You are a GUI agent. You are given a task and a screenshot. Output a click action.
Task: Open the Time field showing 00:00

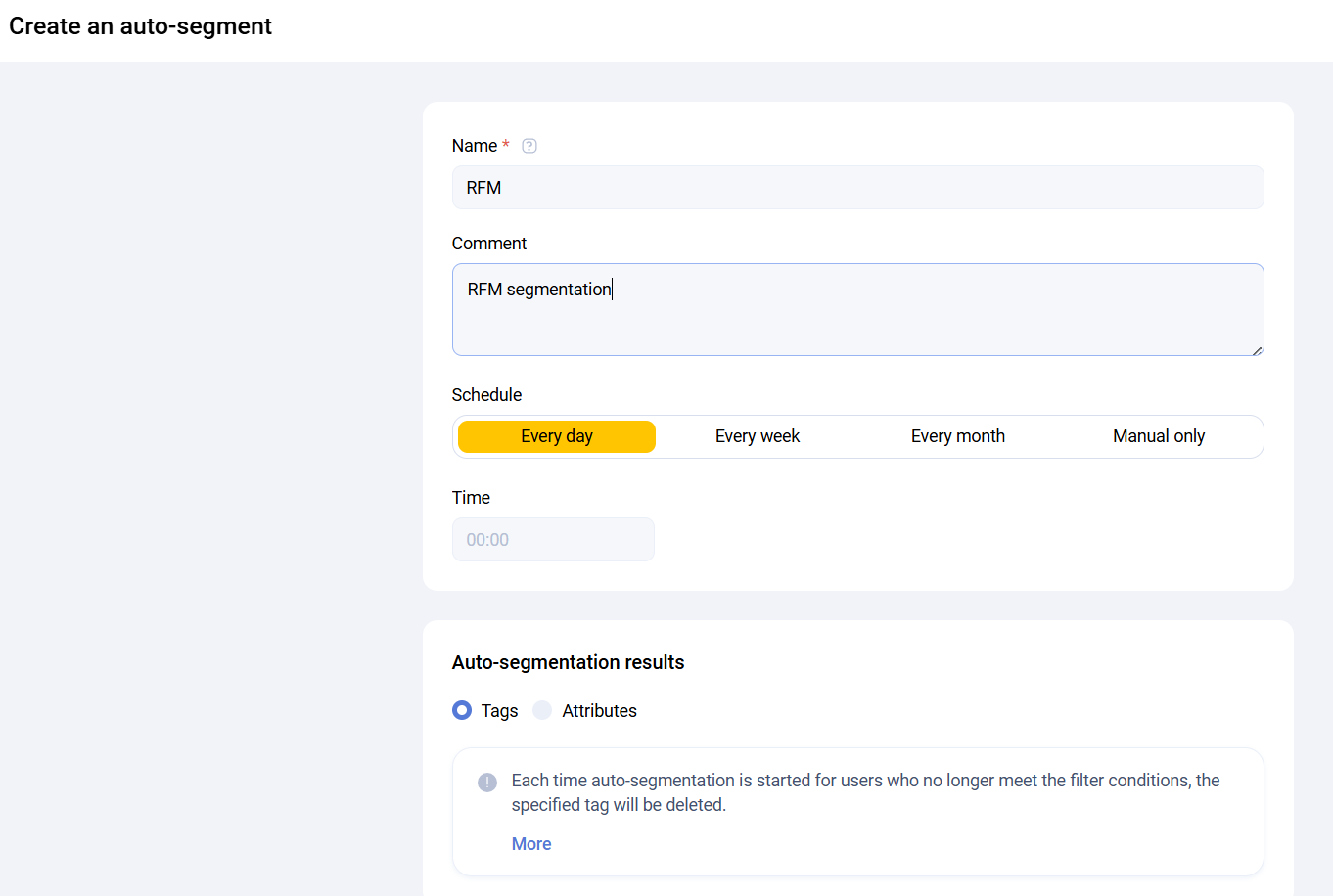tap(553, 540)
